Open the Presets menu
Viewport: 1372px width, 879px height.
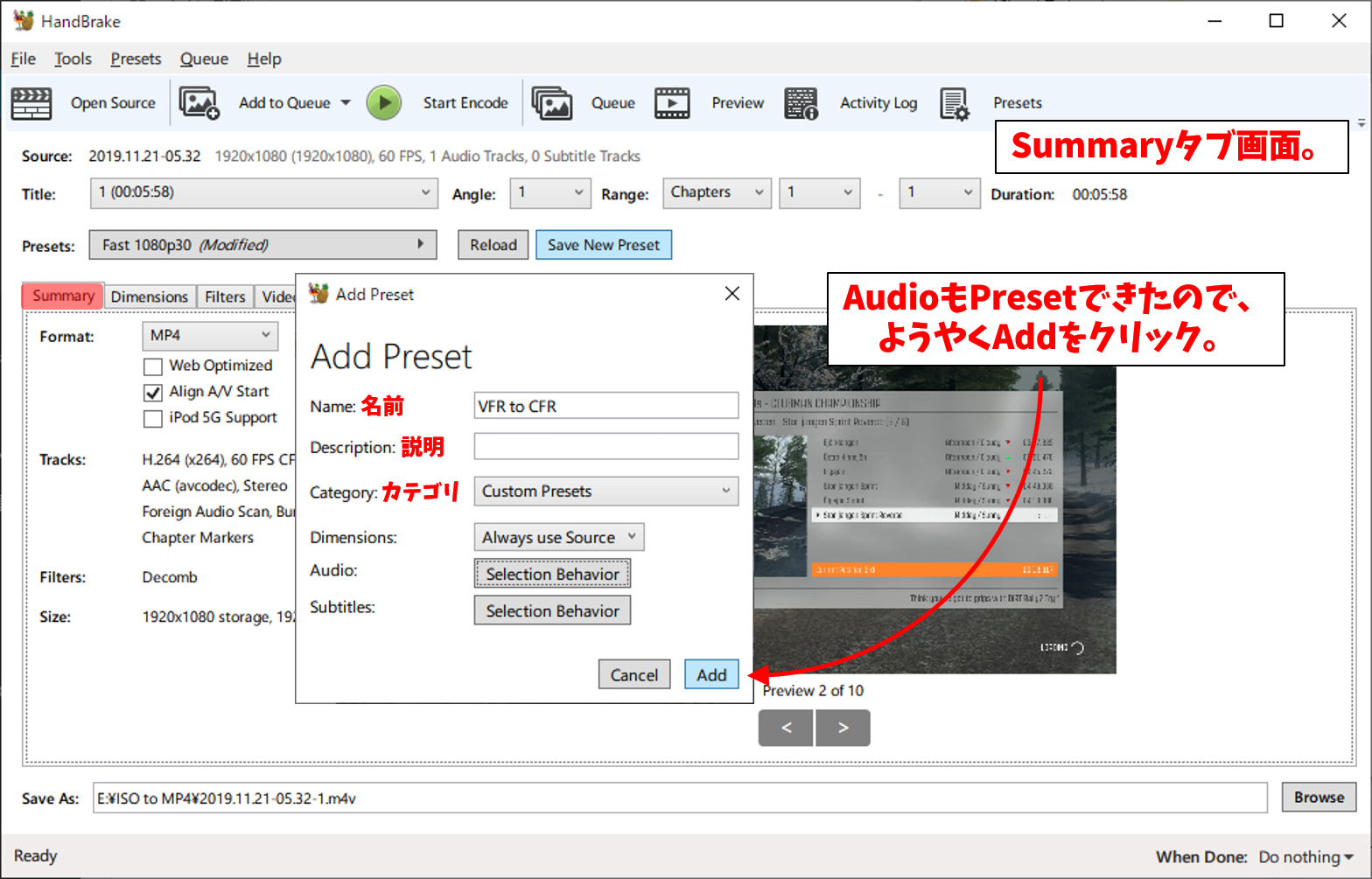[136, 59]
